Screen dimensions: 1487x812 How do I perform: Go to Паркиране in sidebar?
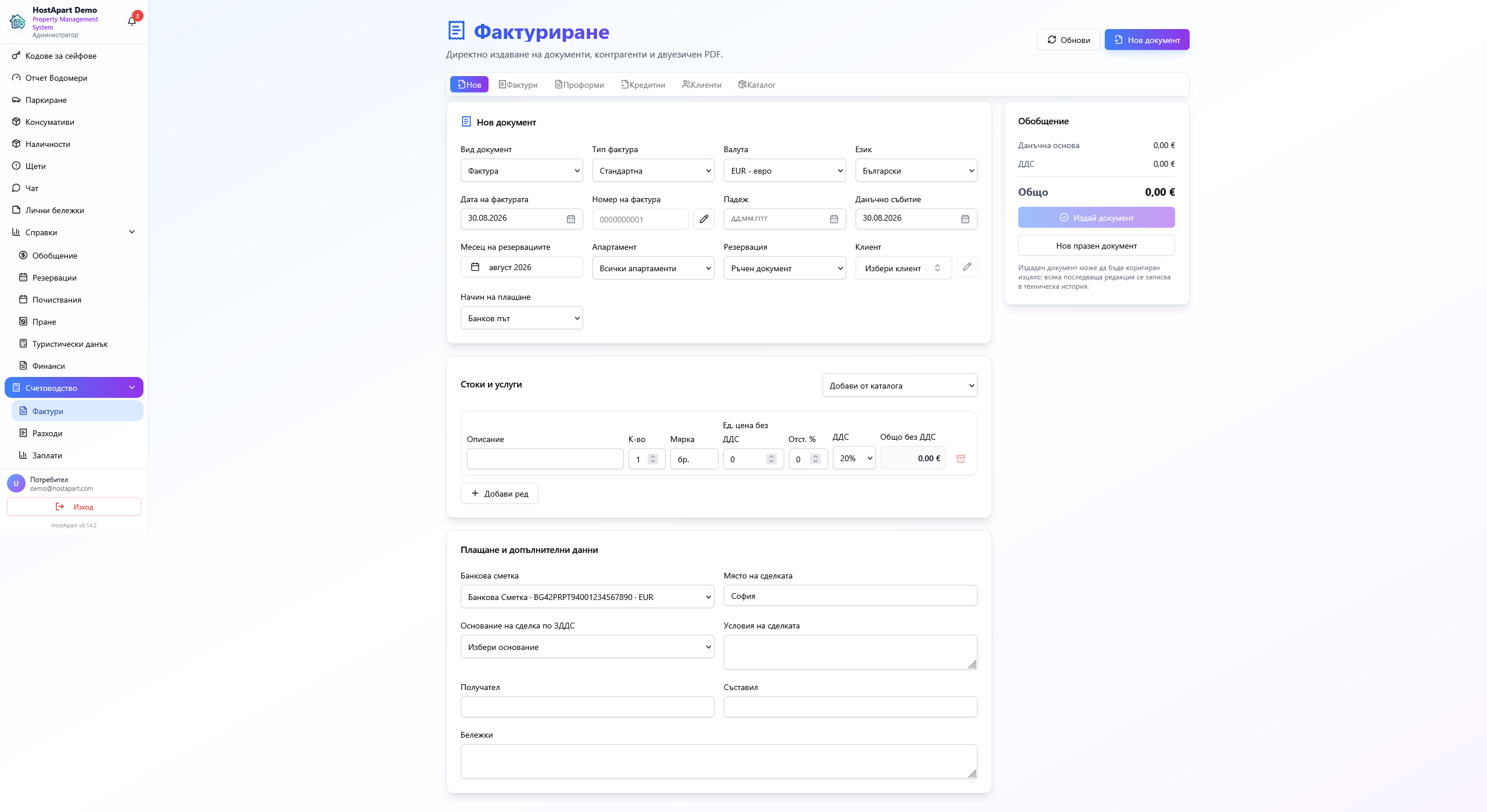74,100
